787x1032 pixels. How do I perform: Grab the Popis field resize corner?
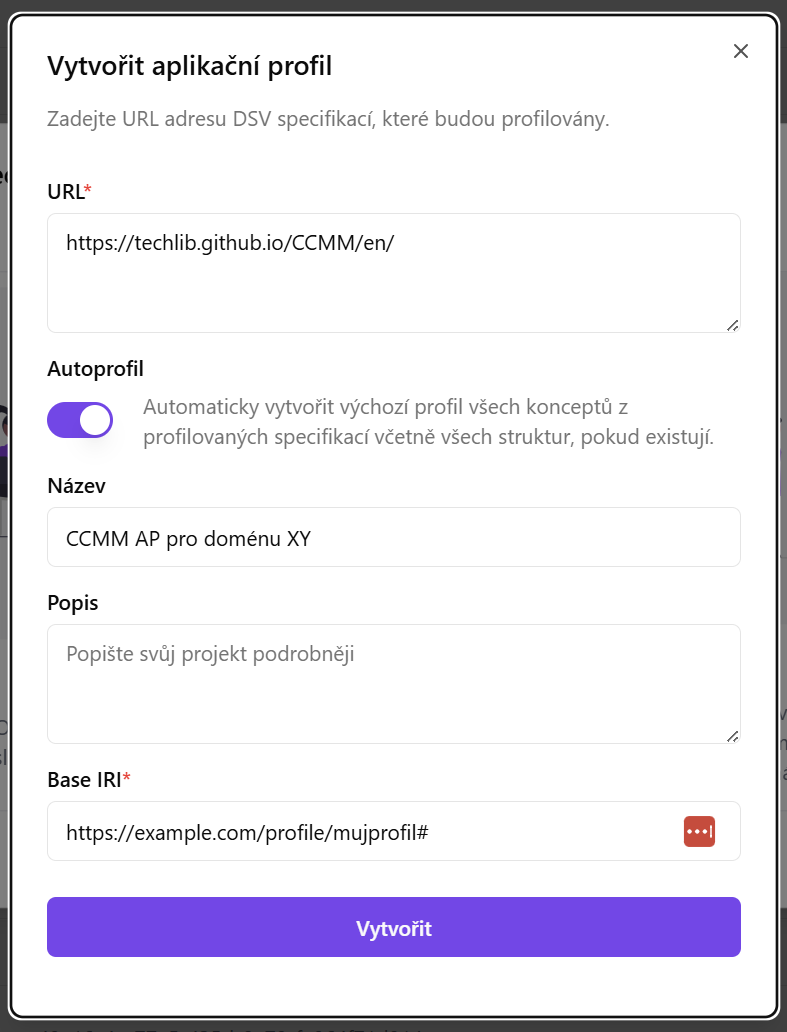point(734,736)
